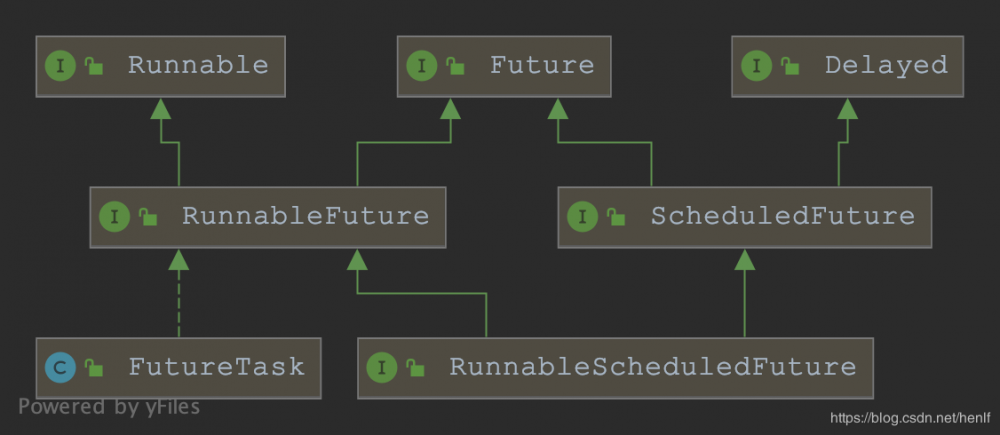Click the green lock icon on Delayed
1000x435 pixels.
tap(788, 66)
